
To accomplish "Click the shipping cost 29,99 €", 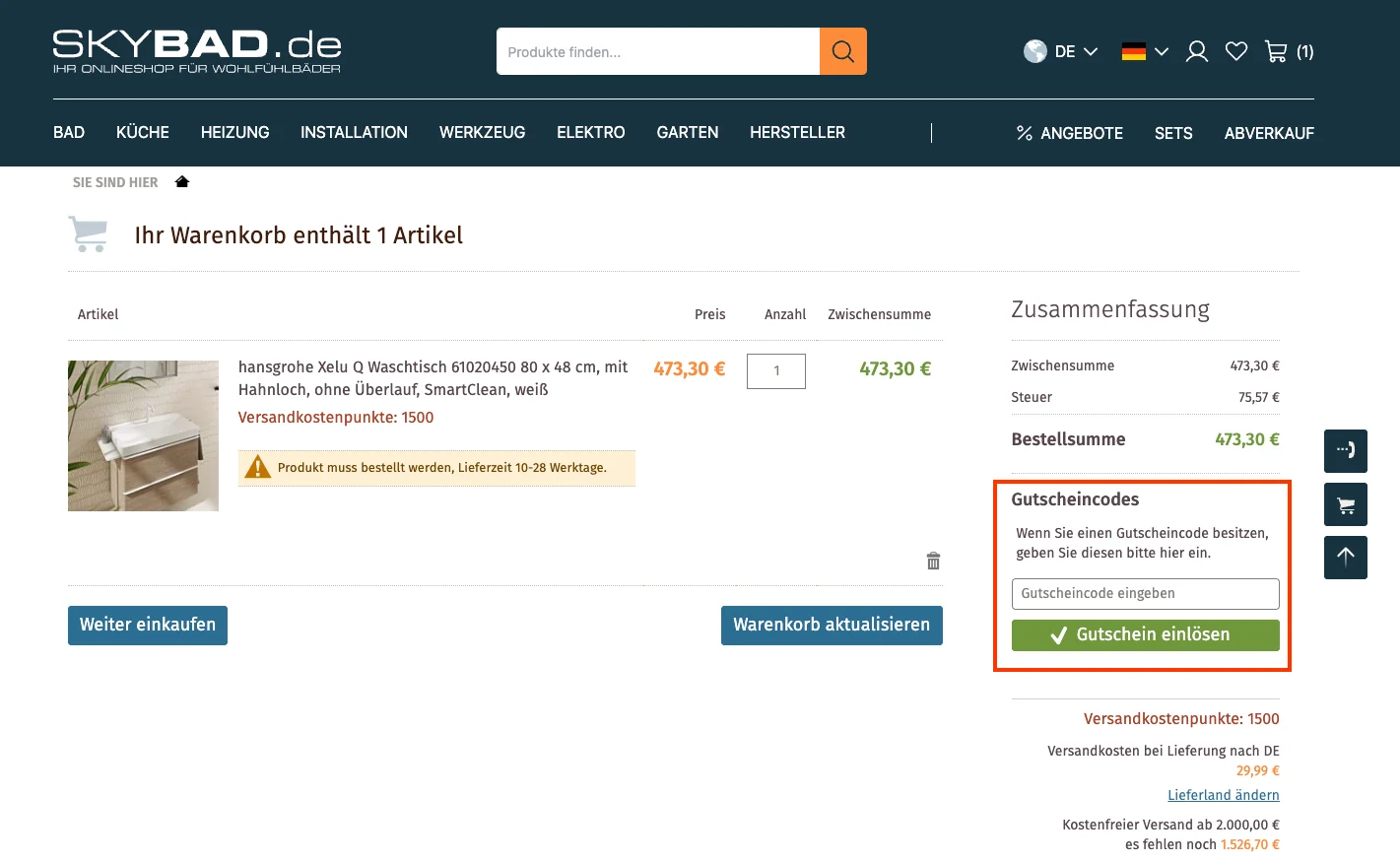I will (1258, 770).
